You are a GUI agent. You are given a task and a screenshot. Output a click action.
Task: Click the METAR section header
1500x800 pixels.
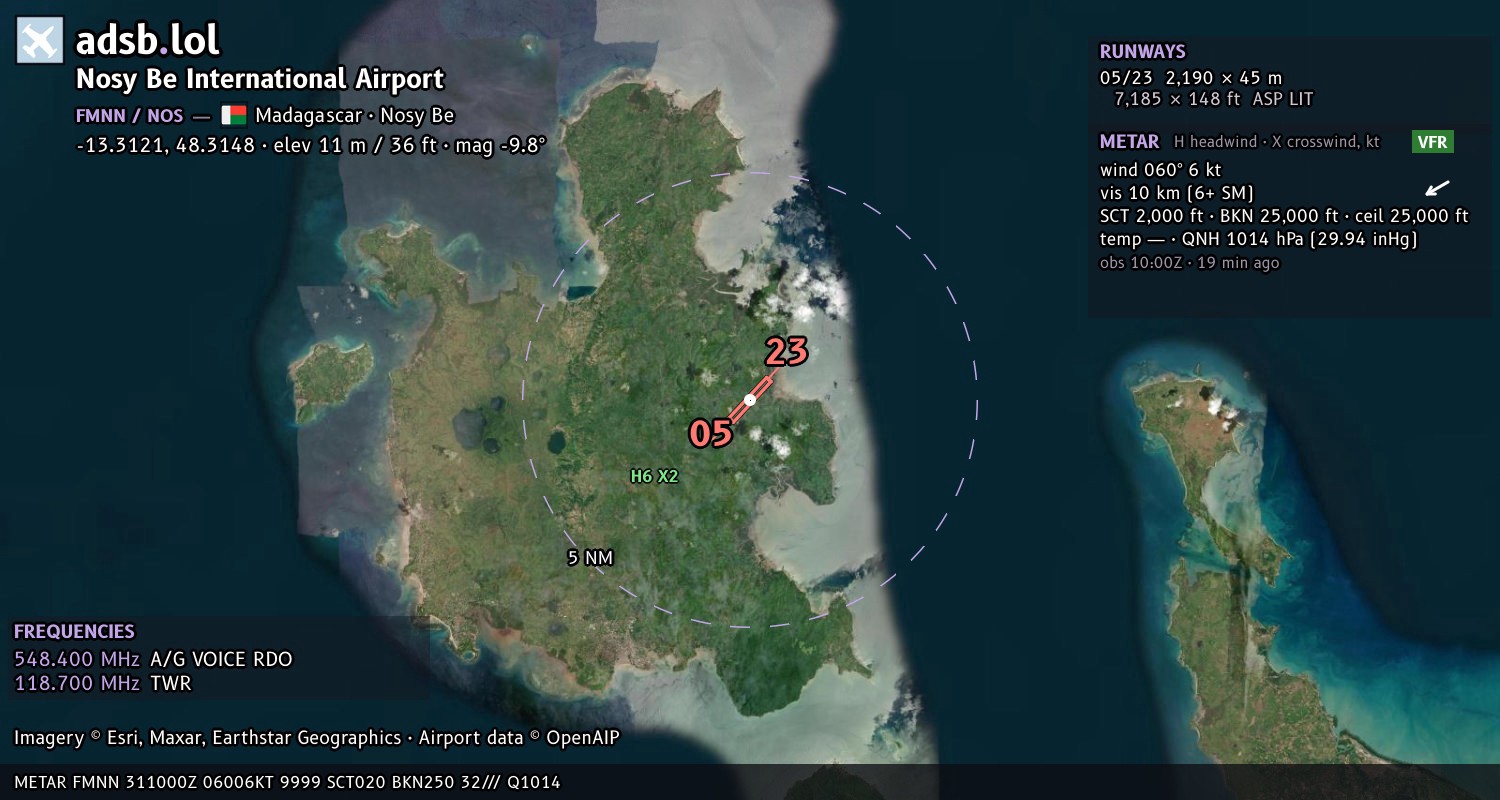(x=1129, y=142)
